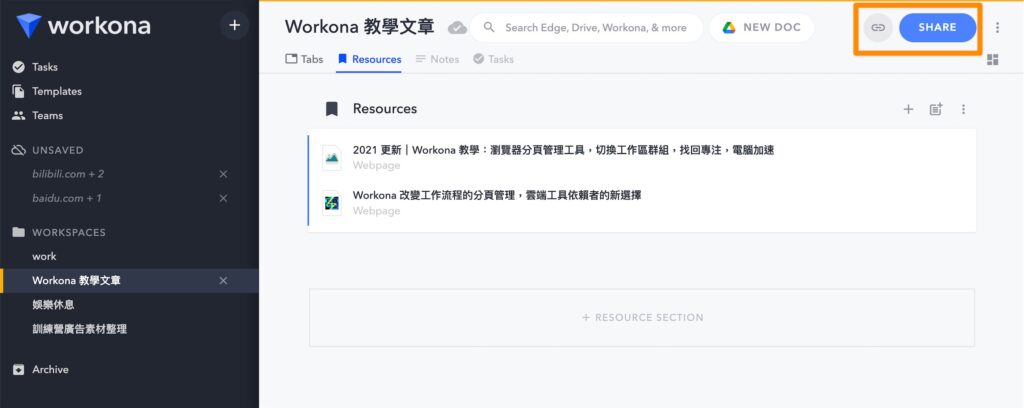Viewport: 1024px width, 408px height.
Task: Add a resource with plus icon
Action: click(908, 109)
